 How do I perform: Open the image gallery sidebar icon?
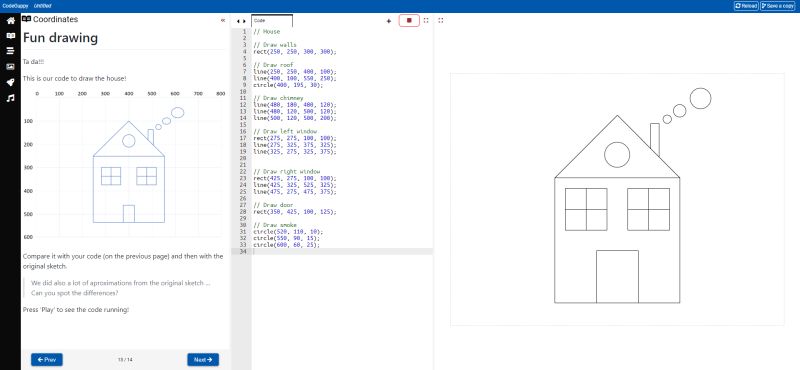point(10,67)
